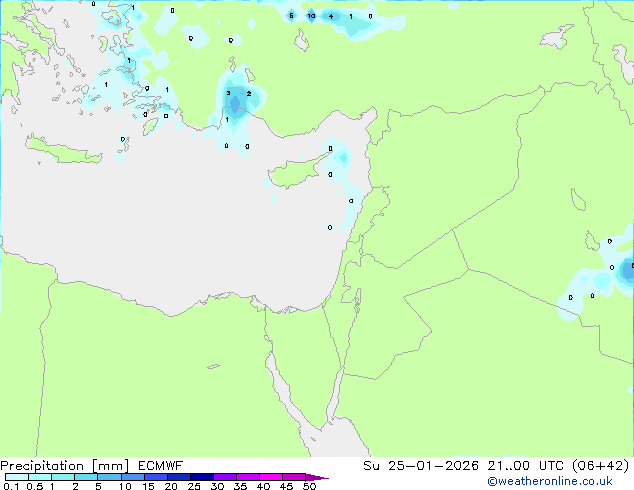Viewport: 634px width, 490px height.
Task: Select the '21..00 UTC' time text
Action: click(525, 466)
